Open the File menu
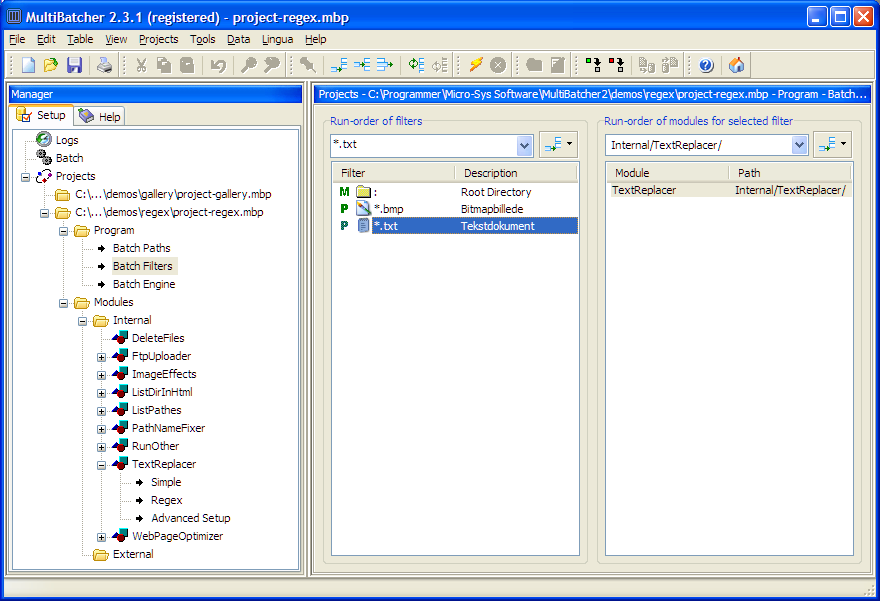Image resolution: width=880 pixels, height=601 pixels. coord(17,39)
